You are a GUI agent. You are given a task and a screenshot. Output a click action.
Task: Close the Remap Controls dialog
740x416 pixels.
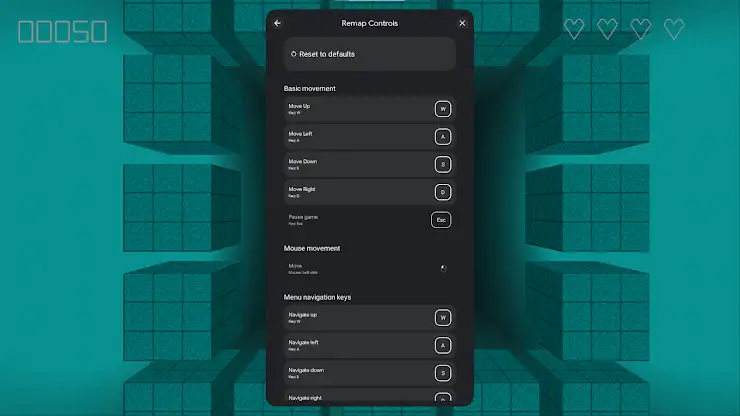[x=462, y=23]
